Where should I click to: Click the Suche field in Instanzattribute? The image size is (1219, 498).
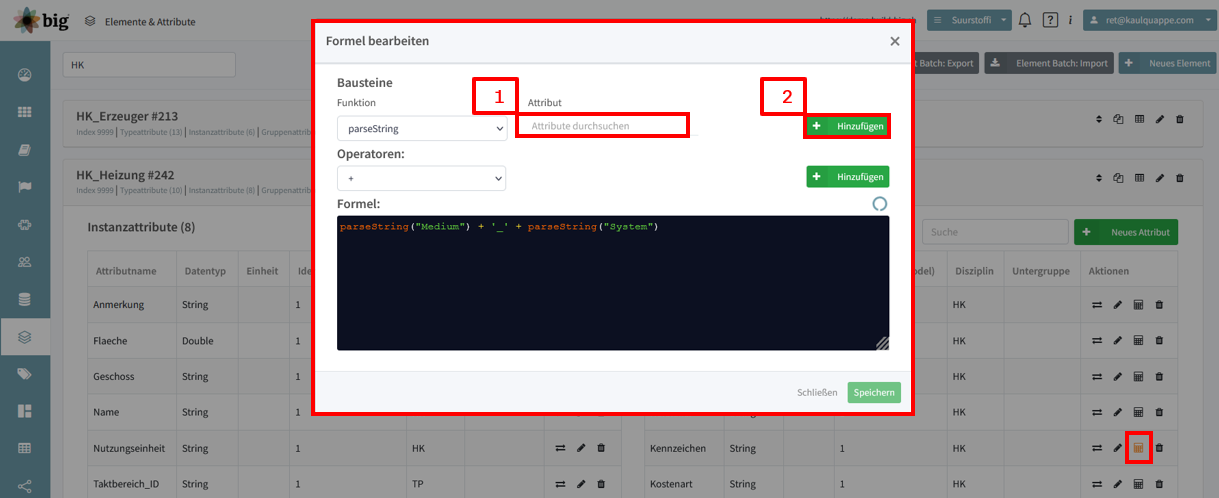tap(995, 232)
